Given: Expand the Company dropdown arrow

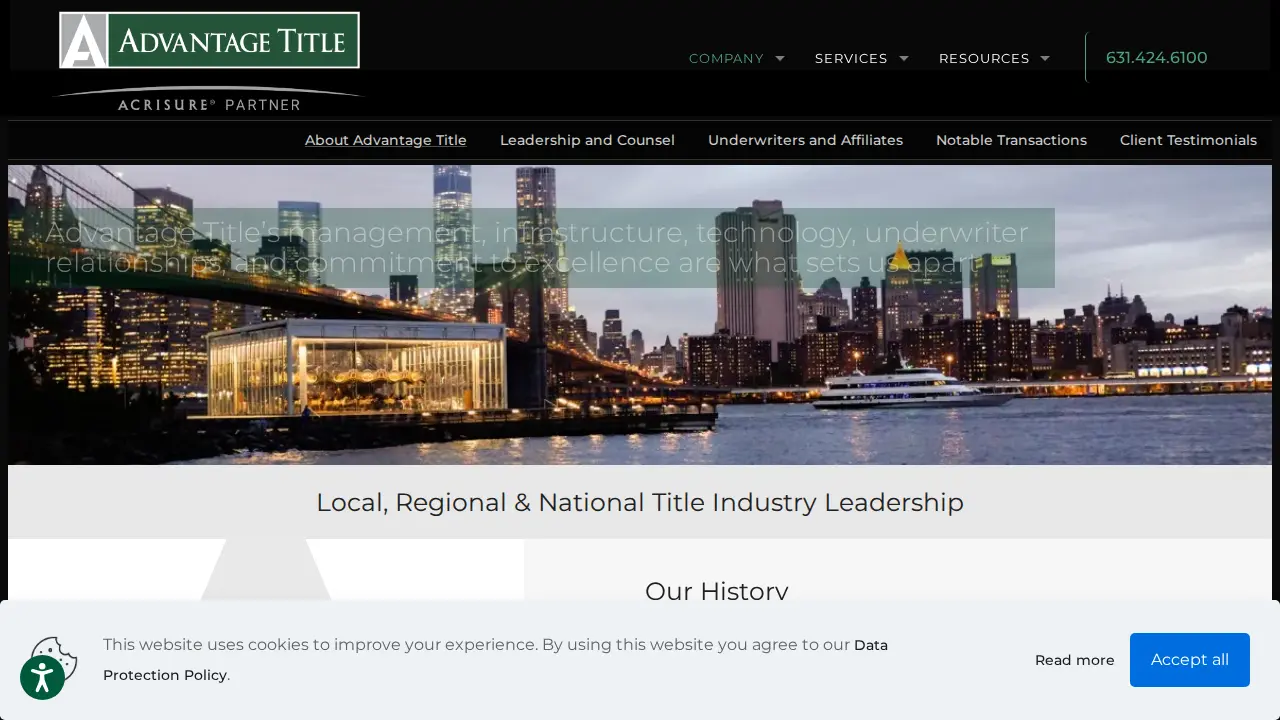Looking at the screenshot, I should 780,58.
